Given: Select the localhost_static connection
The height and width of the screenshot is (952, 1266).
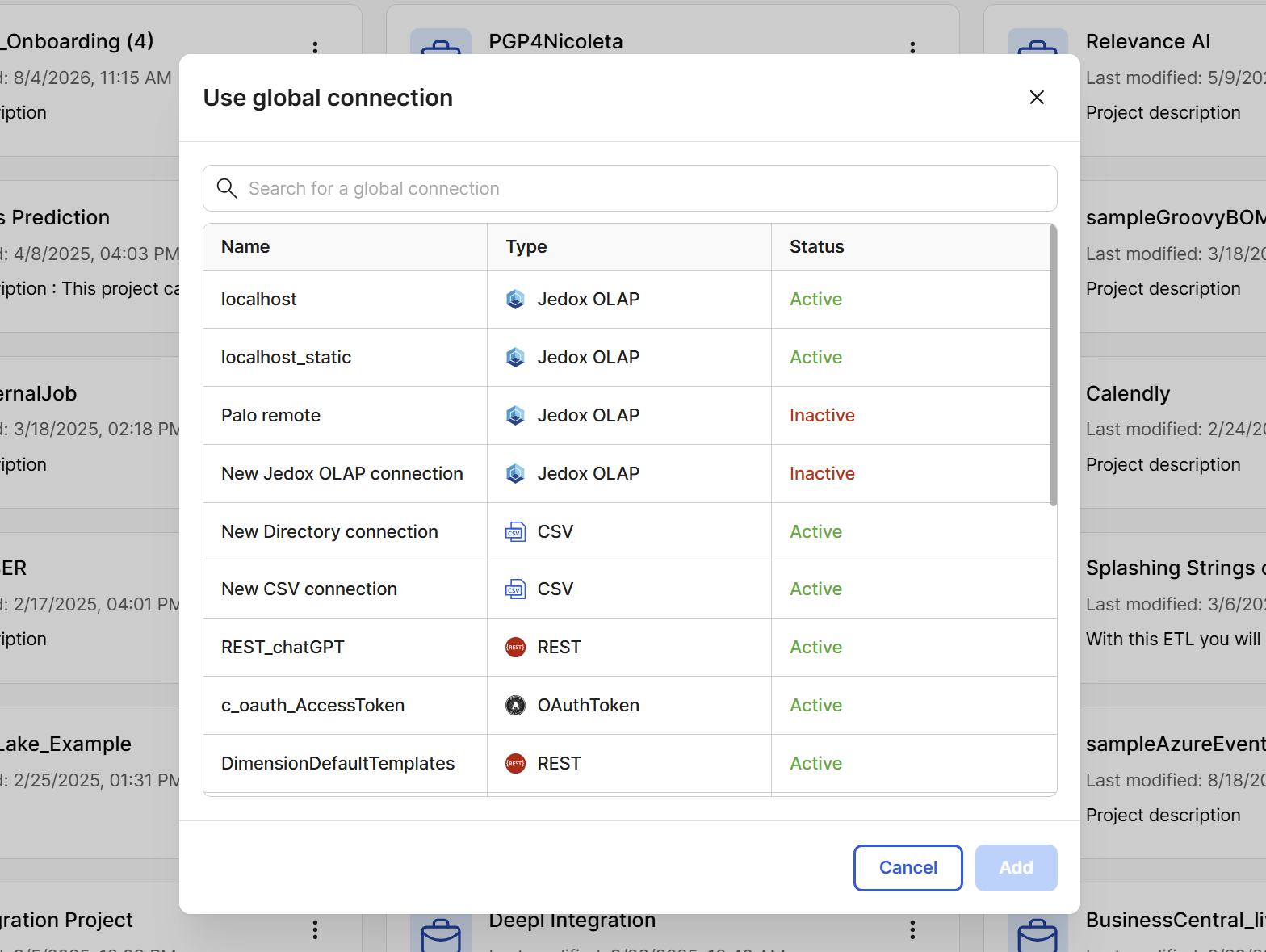Looking at the screenshot, I should click(627, 357).
